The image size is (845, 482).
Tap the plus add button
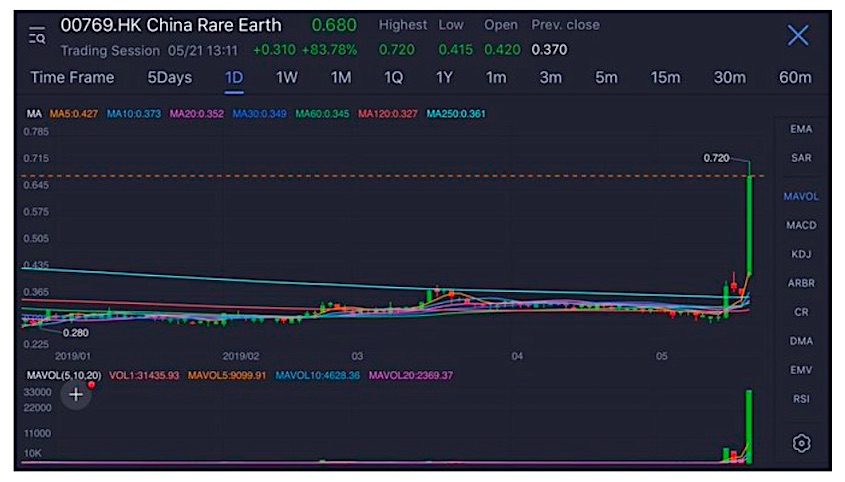(x=76, y=395)
